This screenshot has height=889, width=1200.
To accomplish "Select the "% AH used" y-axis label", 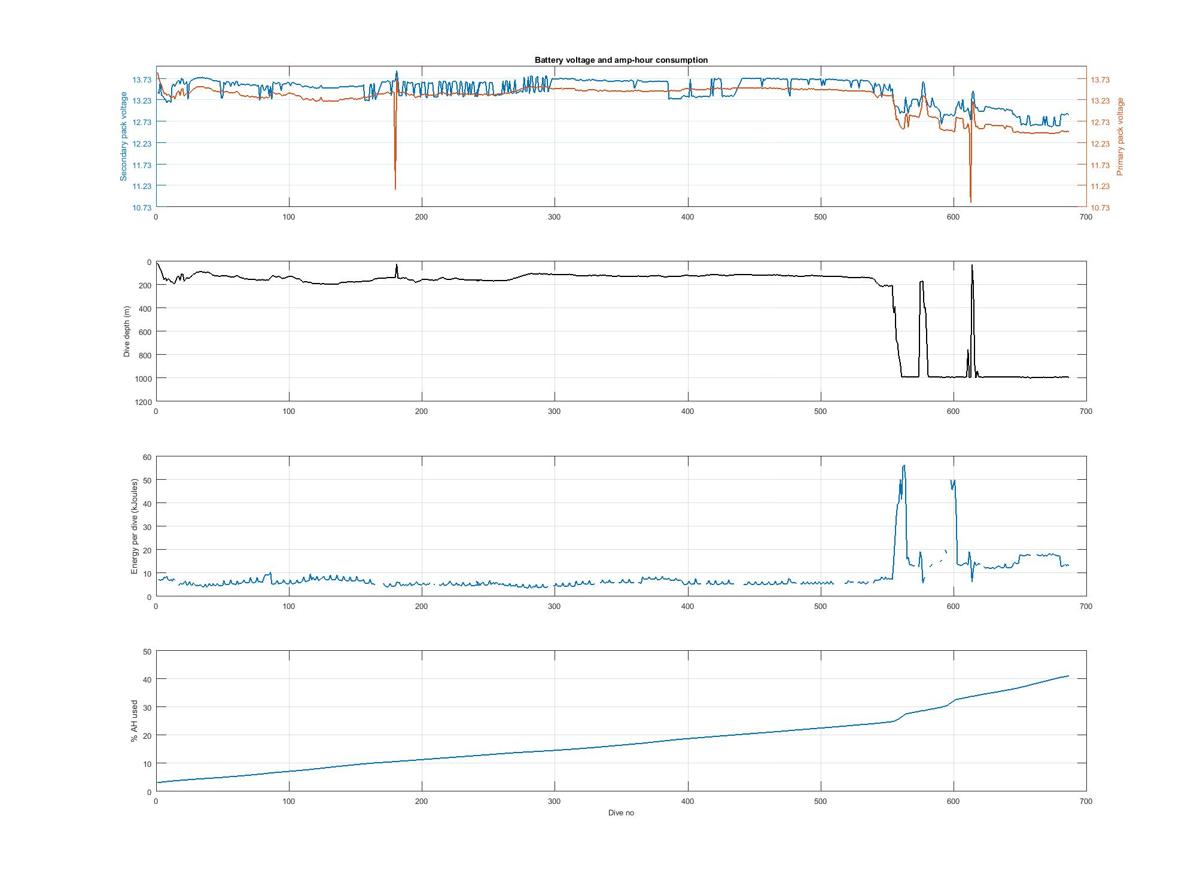I will click(134, 721).
